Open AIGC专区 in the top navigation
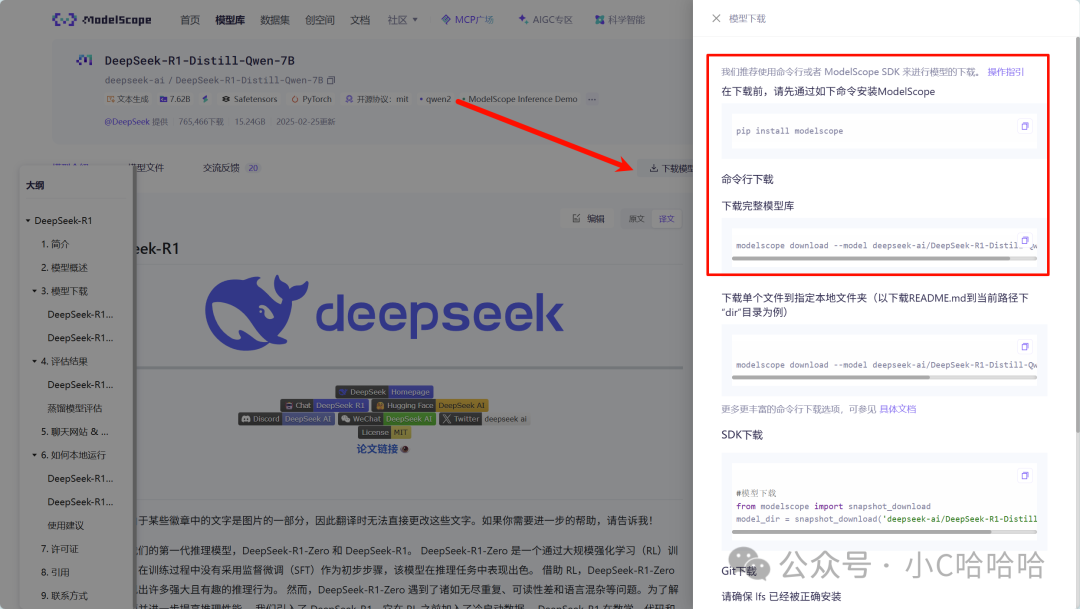The height and width of the screenshot is (609, 1080). click(546, 20)
